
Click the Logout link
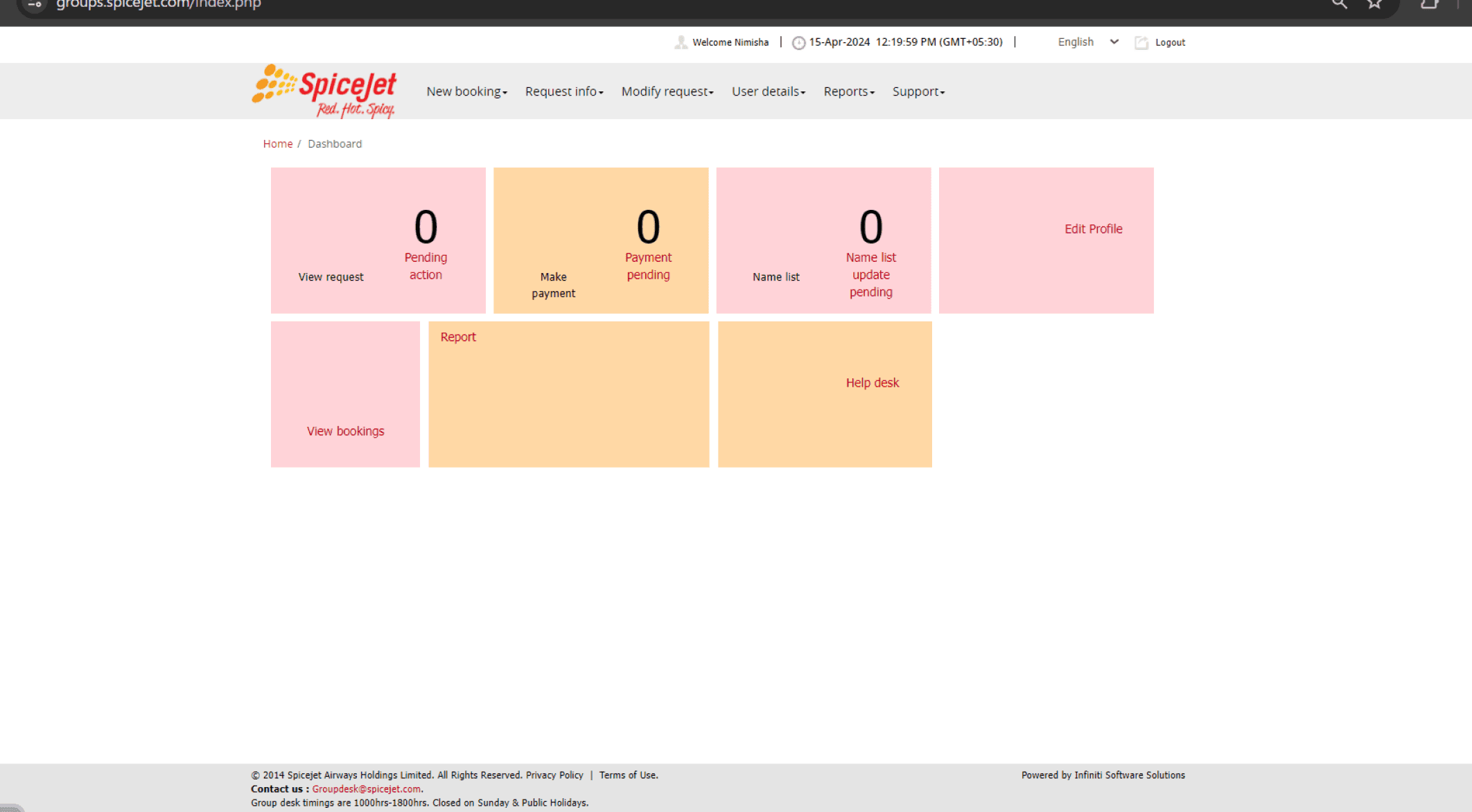1170,42
